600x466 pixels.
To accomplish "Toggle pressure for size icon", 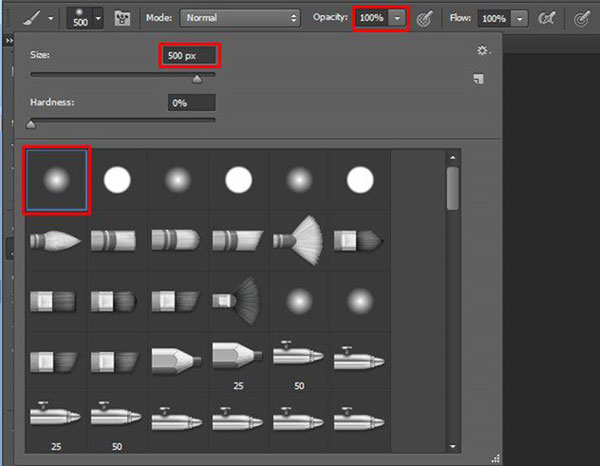I will click(x=582, y=18).
